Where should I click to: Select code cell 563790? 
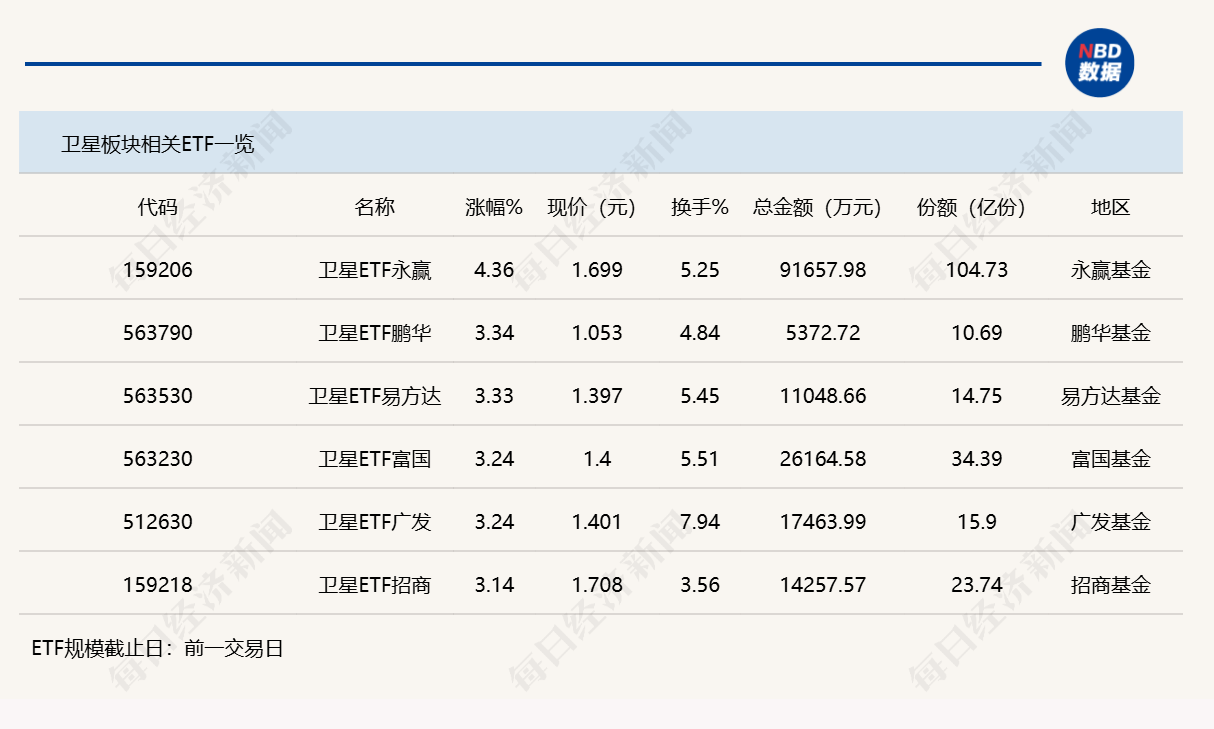tap(158, 333)
